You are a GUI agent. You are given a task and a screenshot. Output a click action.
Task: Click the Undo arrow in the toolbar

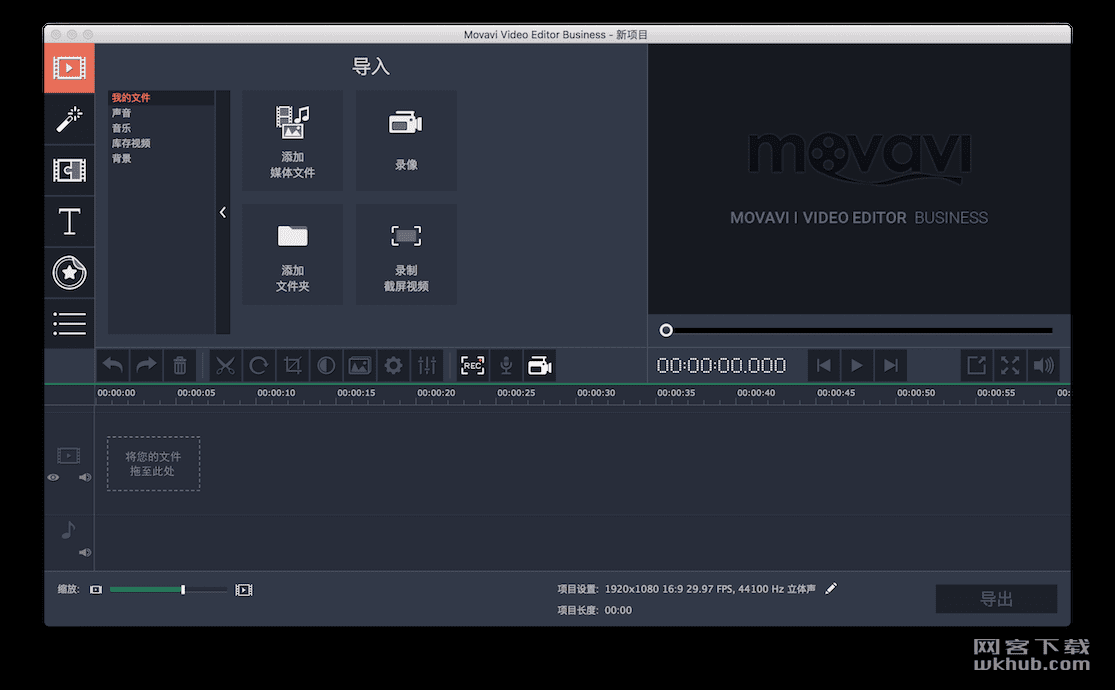pyautogui.click(x=112, y=366)
